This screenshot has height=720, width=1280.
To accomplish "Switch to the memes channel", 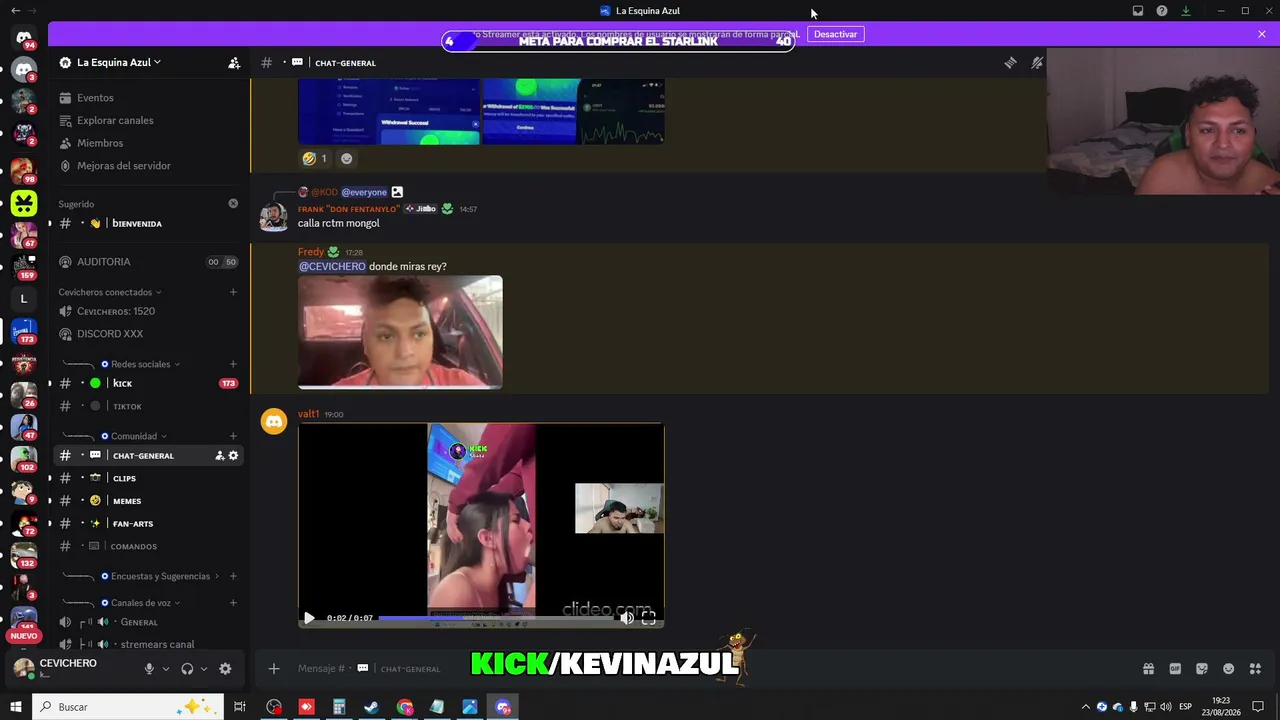I will click(150, 501).
